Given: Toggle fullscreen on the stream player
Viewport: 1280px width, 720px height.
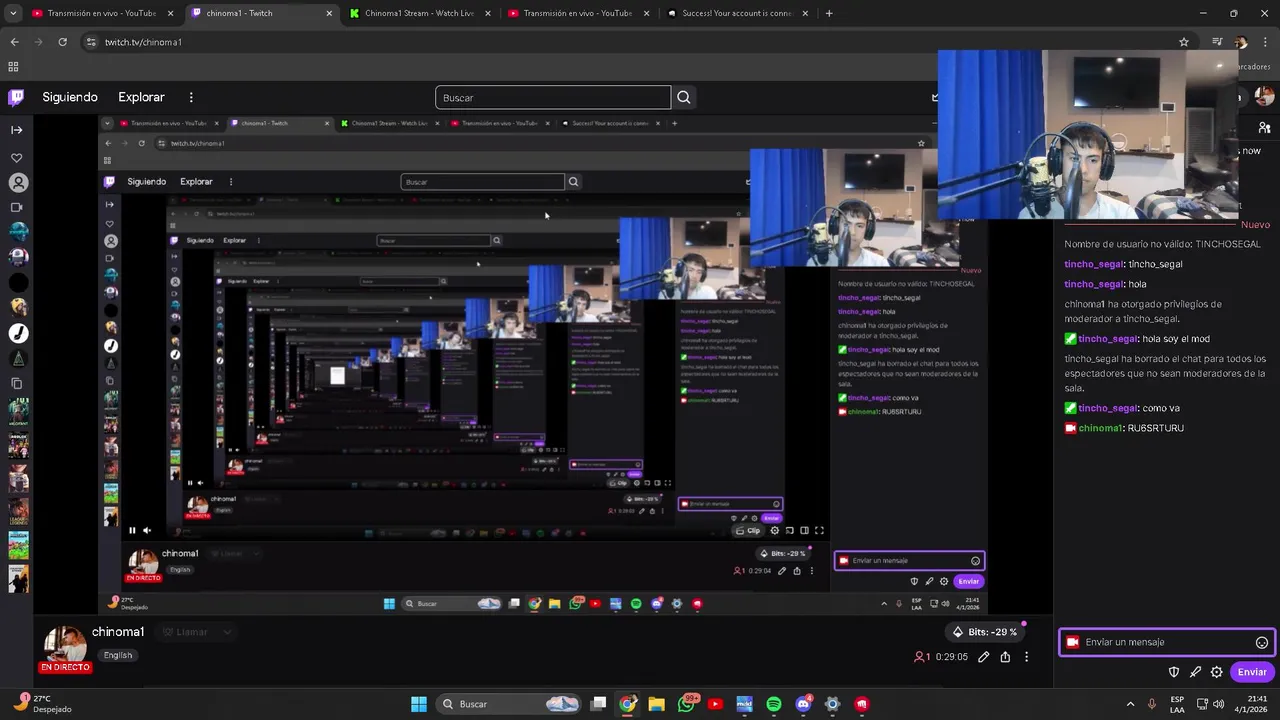Looking at the screenshot, I should (819, 530).
